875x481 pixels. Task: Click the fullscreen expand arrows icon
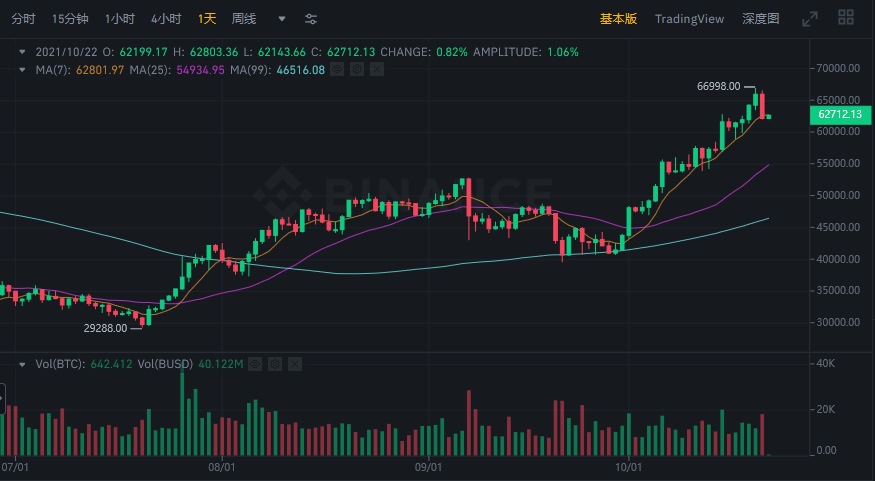pos(810,19)
